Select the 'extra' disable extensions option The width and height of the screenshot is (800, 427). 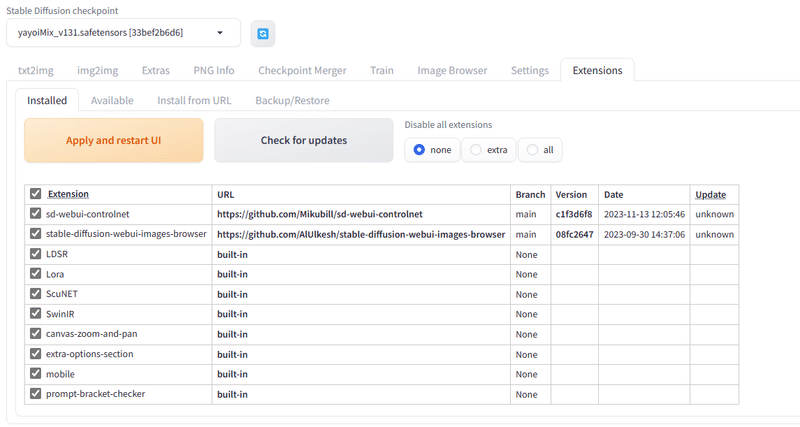[x=488, y=150]
